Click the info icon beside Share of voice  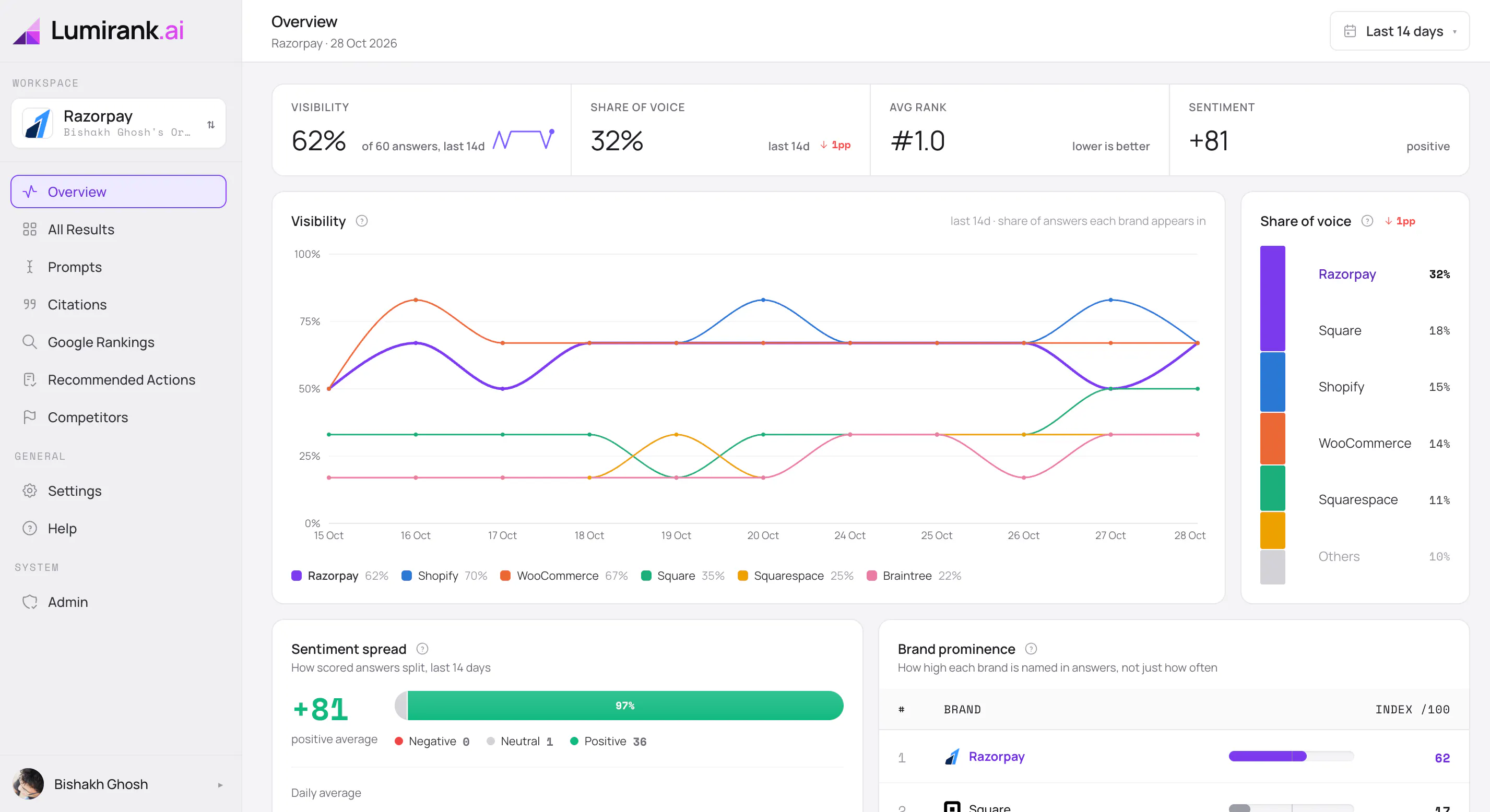[x=1367, y=221]
